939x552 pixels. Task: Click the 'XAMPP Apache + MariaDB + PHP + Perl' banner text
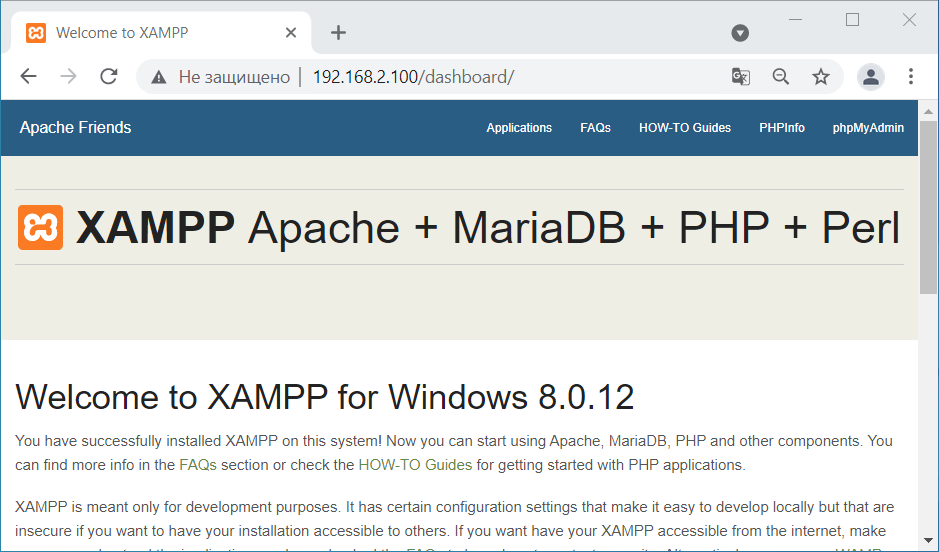[x=487, y=228]
